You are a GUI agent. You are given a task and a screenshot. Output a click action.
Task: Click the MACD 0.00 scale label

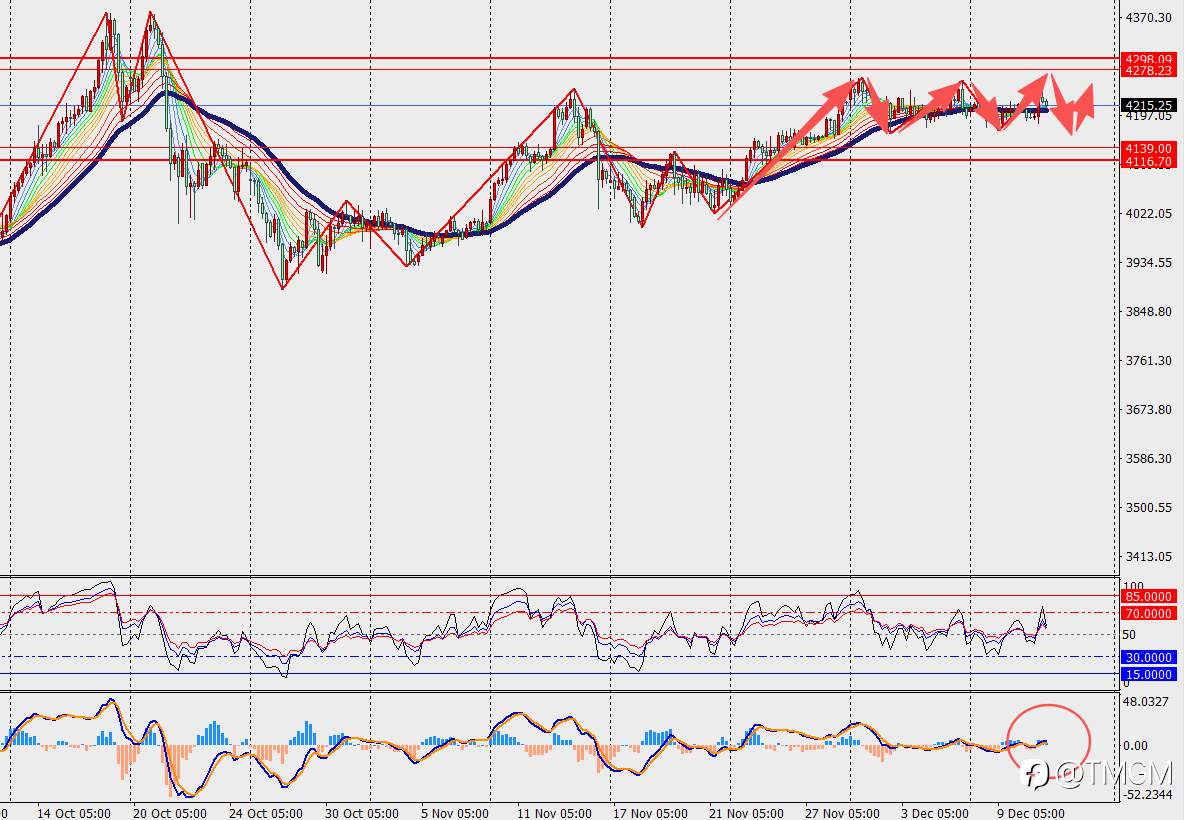[x=1135, y=746]
